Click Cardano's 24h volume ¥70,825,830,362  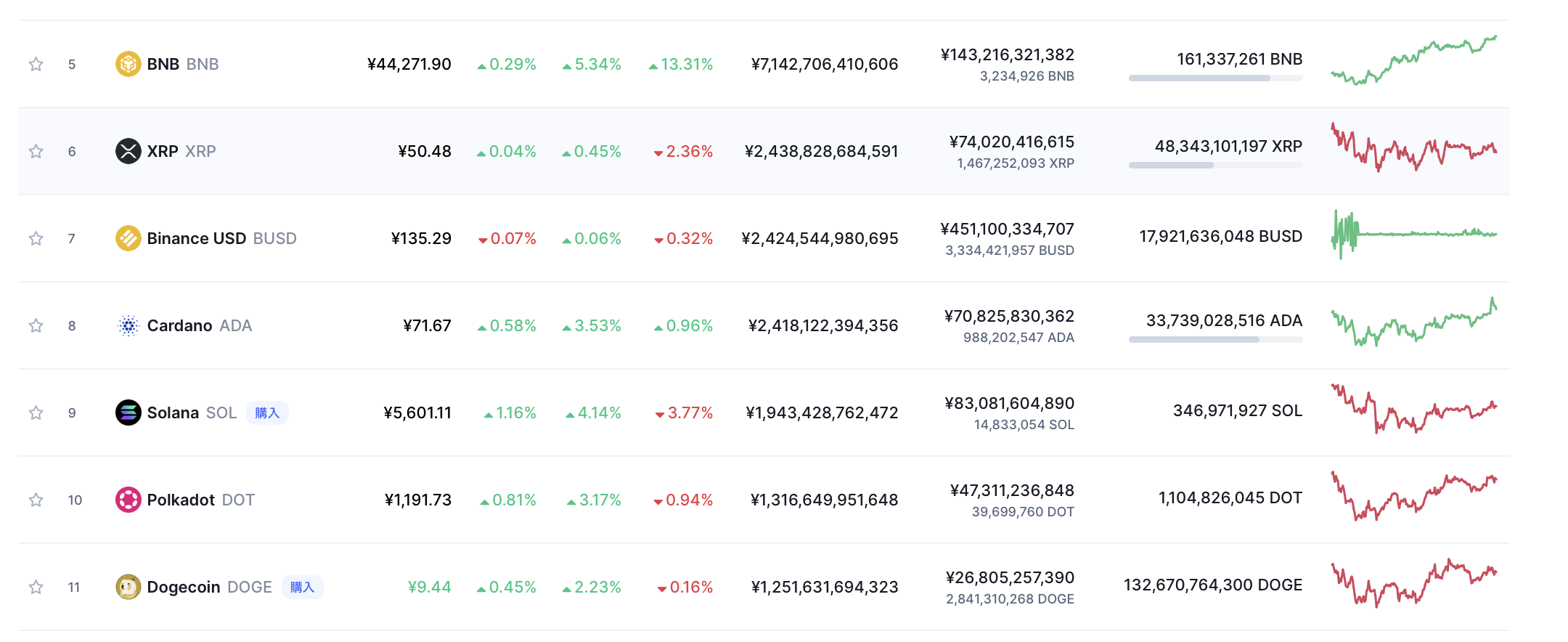(1009, 317)
